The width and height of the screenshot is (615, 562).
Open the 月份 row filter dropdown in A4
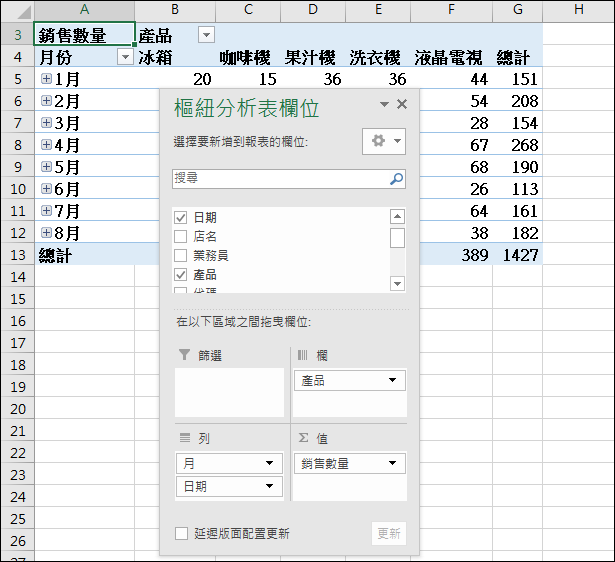pyautogui.click(x=125, y=57)
